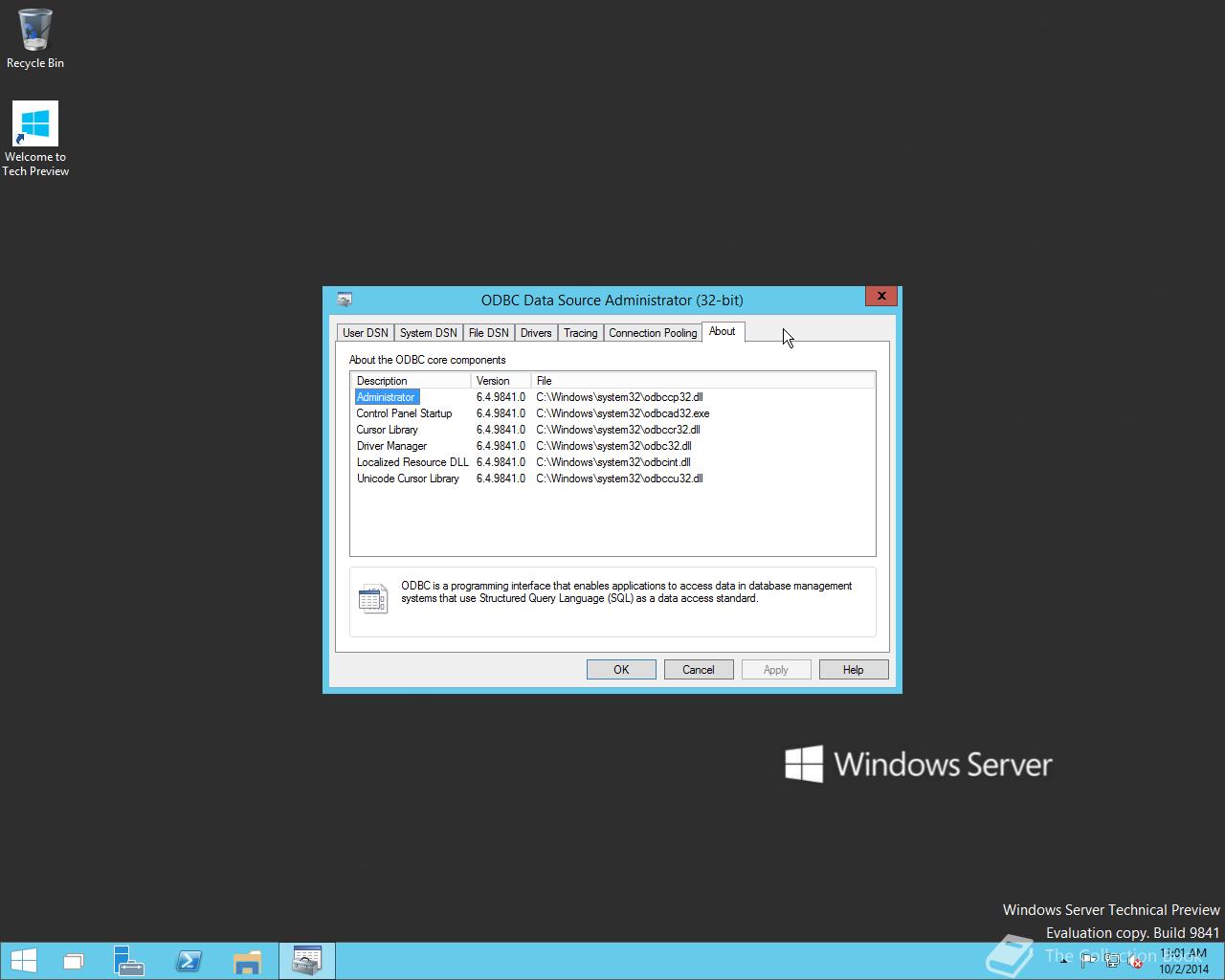Viewport: 1225px width, 980px height.
Task: Launch Server Manager from taskbar
Action: [128, 961]
